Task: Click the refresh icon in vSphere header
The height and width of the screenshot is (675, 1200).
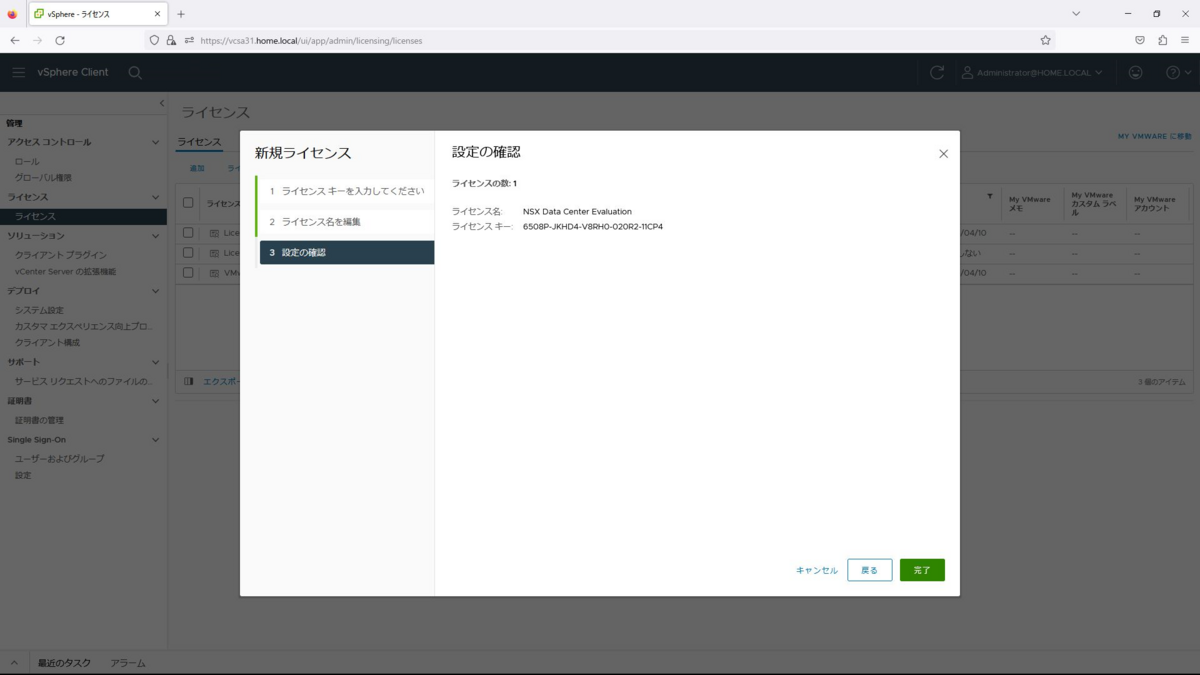Action: pos(937,72)
